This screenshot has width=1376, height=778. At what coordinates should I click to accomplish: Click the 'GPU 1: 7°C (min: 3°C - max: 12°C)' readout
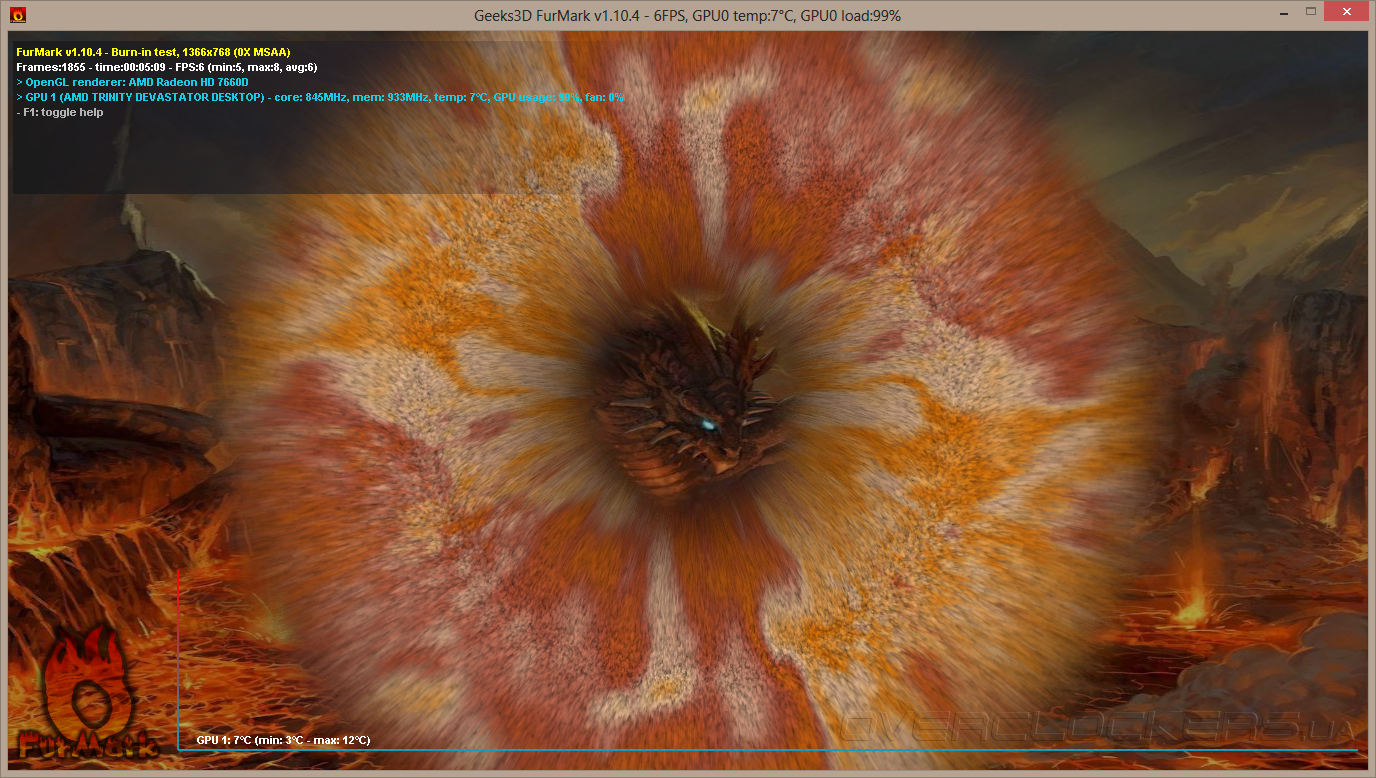[x=283, y=740]
